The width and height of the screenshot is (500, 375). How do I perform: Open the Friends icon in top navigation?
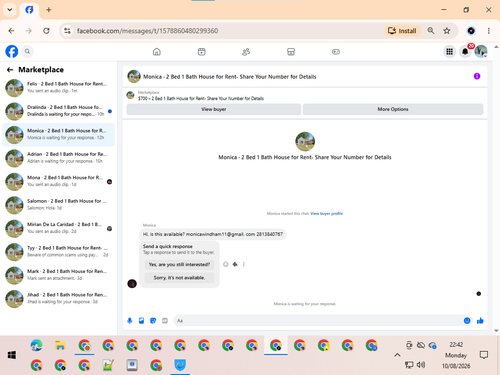[x=246, y=52]
